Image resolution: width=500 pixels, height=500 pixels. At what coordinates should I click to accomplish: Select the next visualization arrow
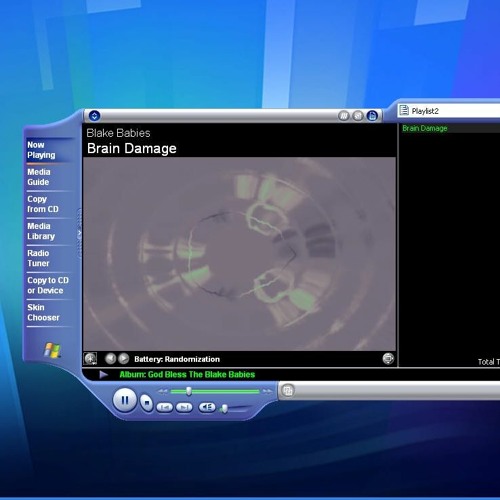tap(124, 359)
